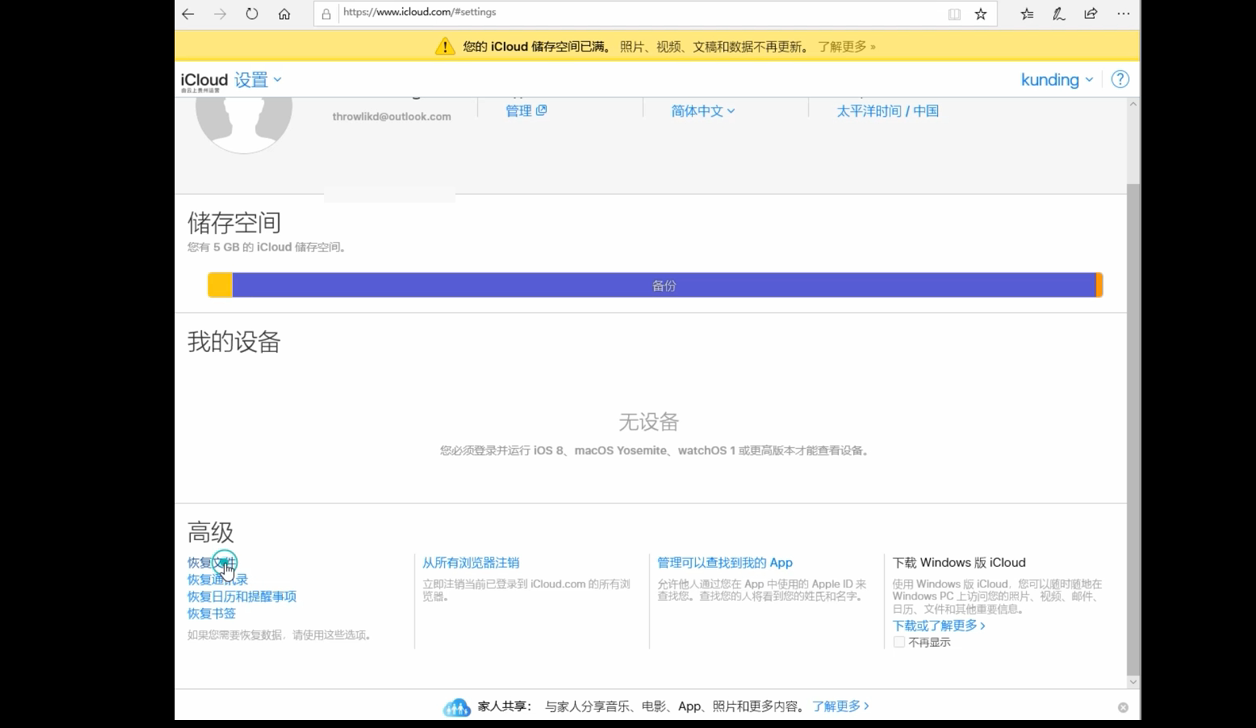This screenshot has width=1256, height=728.
Task: Click the back navigation arrow
Action: tap(186, 13)
